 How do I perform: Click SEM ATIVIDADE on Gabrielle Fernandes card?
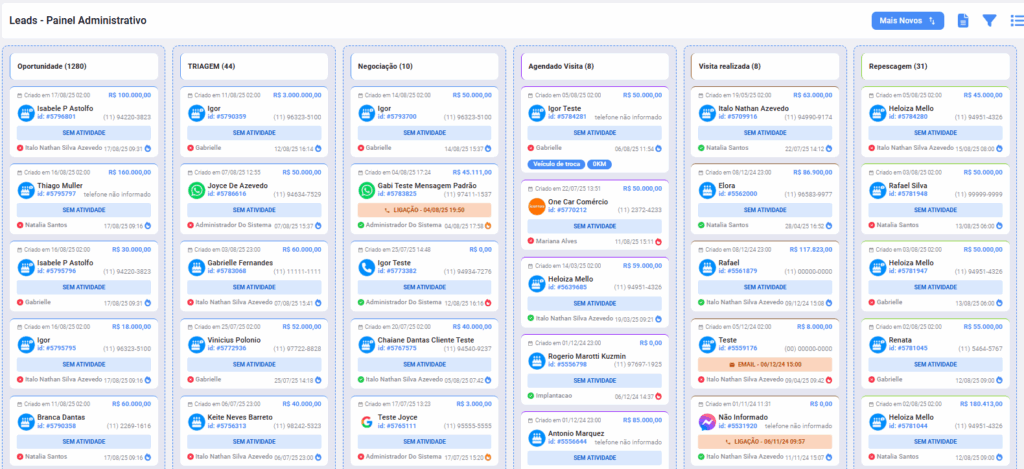pyautogui.click(x=254, y=287)
